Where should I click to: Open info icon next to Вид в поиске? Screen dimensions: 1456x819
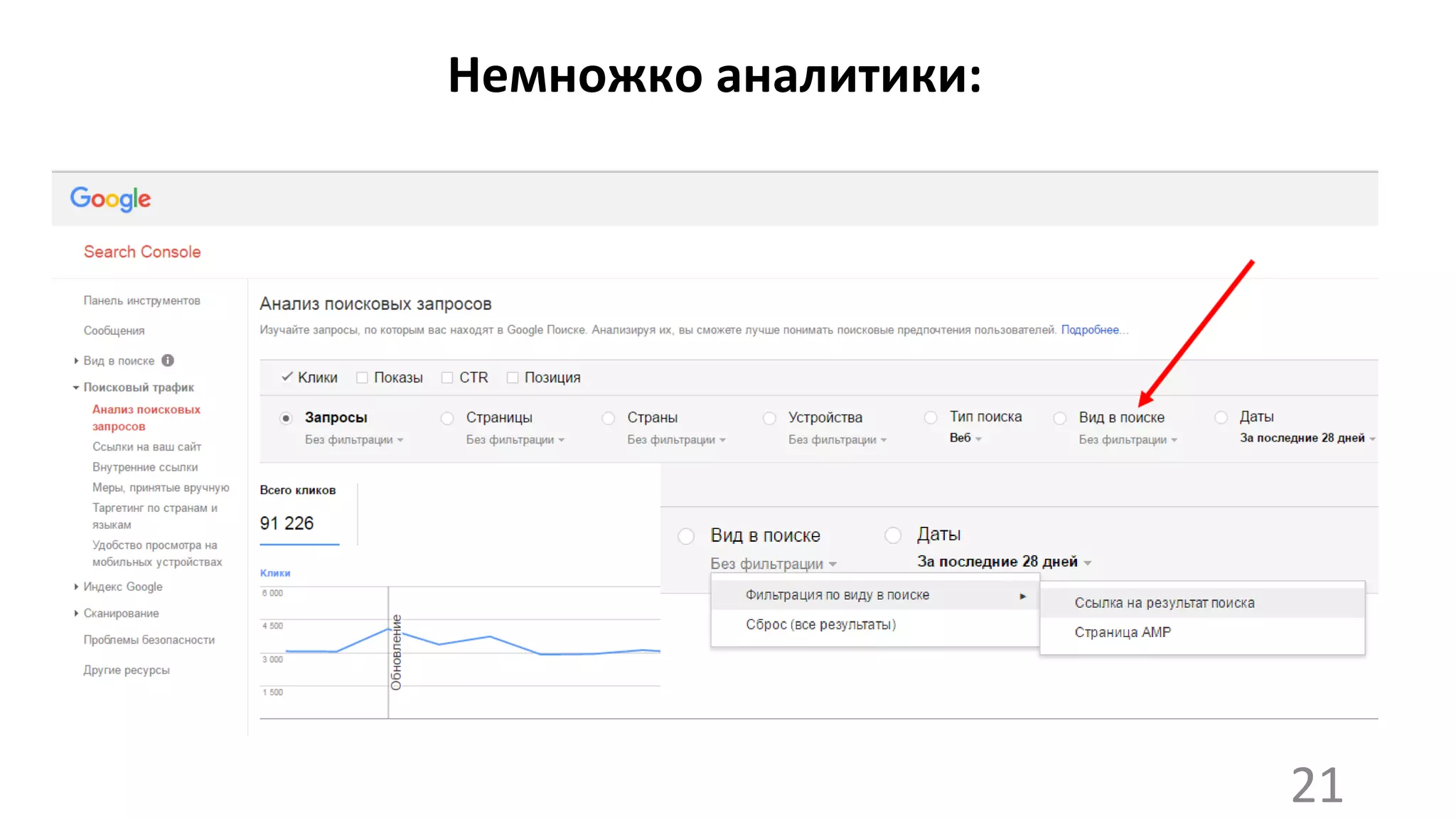click(x=168, y=360)
